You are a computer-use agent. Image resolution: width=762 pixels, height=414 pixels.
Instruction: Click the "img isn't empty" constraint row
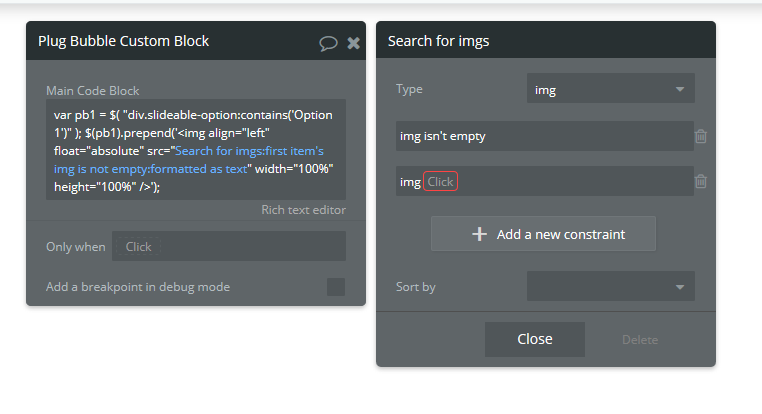tap(545, 136)
